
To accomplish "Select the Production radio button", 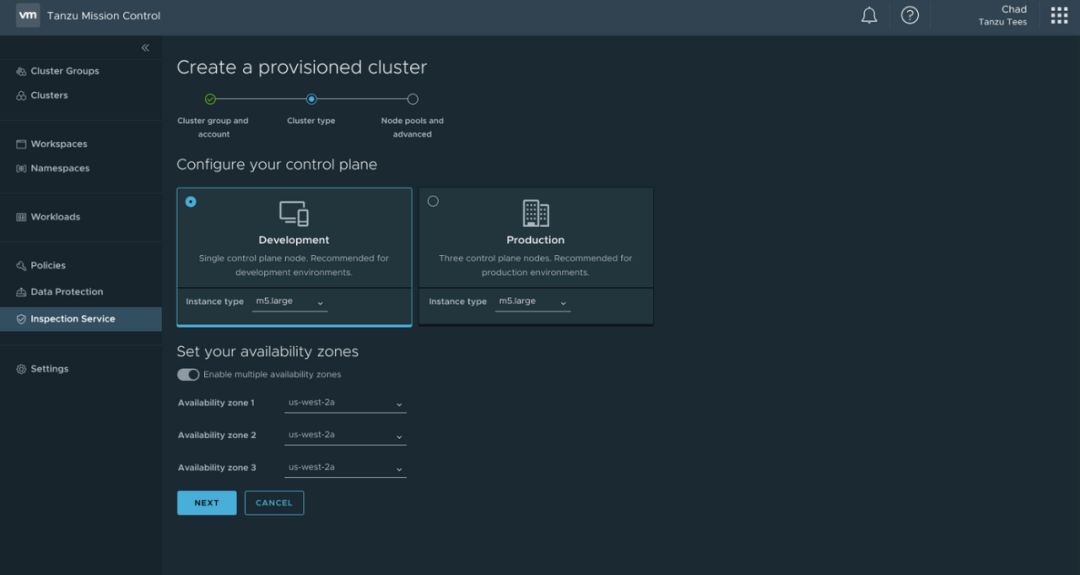I will pos(433,201).
